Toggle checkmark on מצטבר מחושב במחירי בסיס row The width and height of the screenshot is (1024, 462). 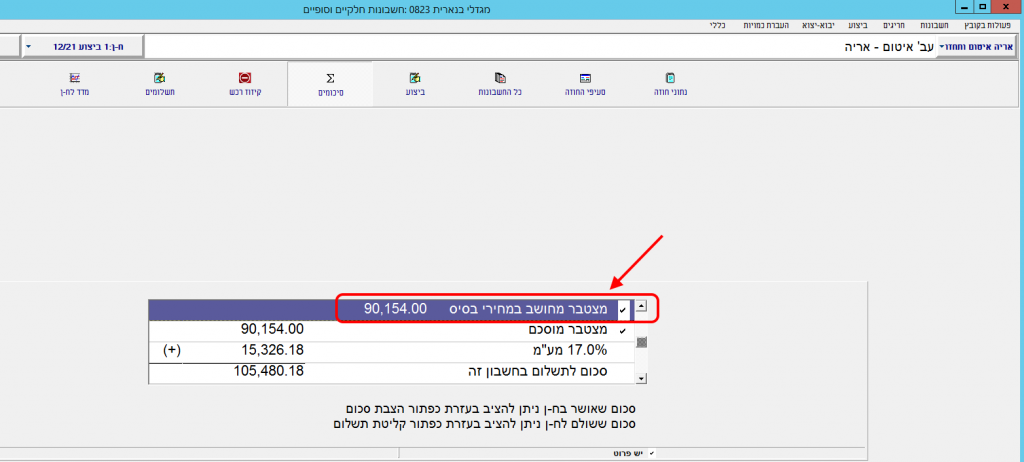pyautogui.click(x=622, y=310)
